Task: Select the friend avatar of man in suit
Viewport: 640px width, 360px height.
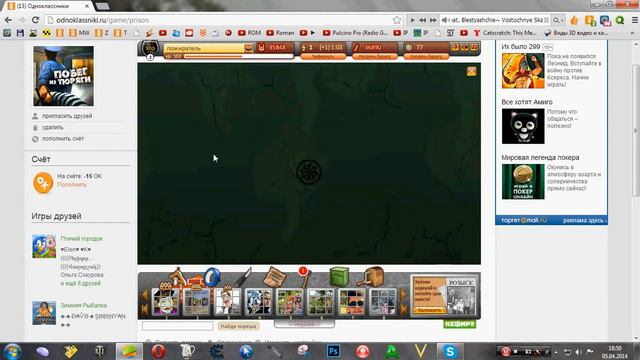Action: 227,301
